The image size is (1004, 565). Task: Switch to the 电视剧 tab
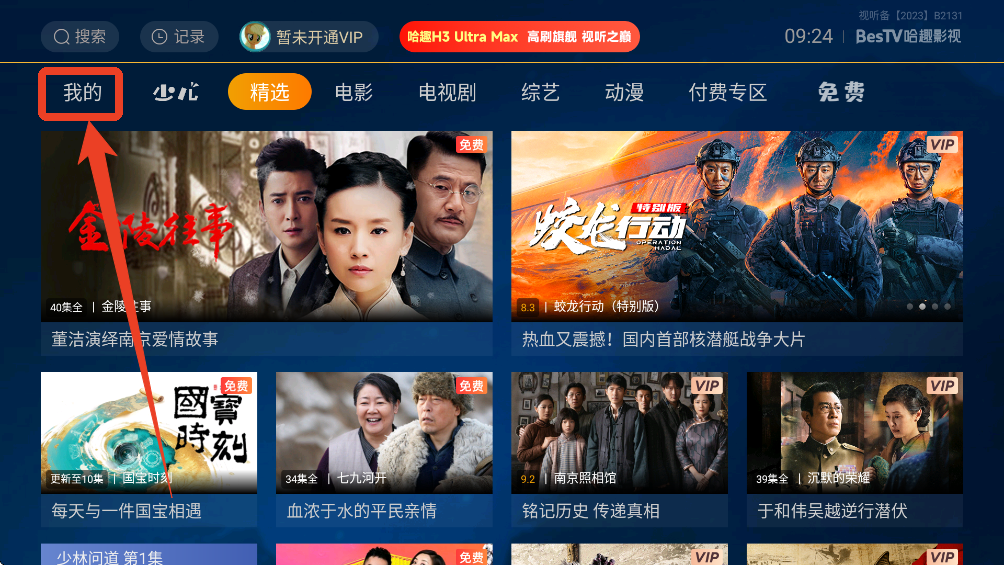pos(447,92)
